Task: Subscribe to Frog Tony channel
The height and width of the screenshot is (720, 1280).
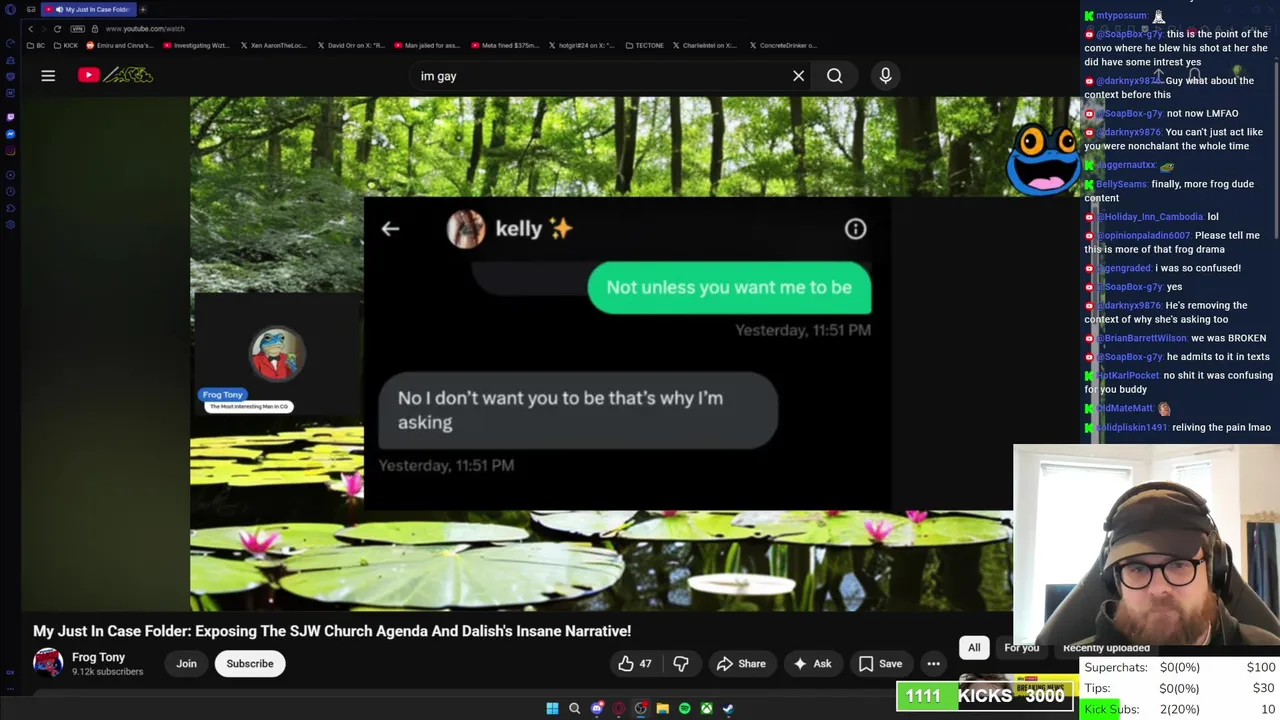Action: [250, 663]
